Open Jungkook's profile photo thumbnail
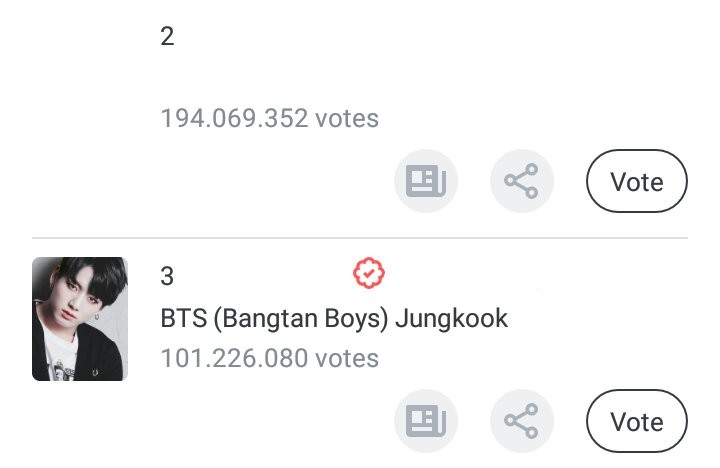Viewport: 720px width, 468px height. pos(80,319)
